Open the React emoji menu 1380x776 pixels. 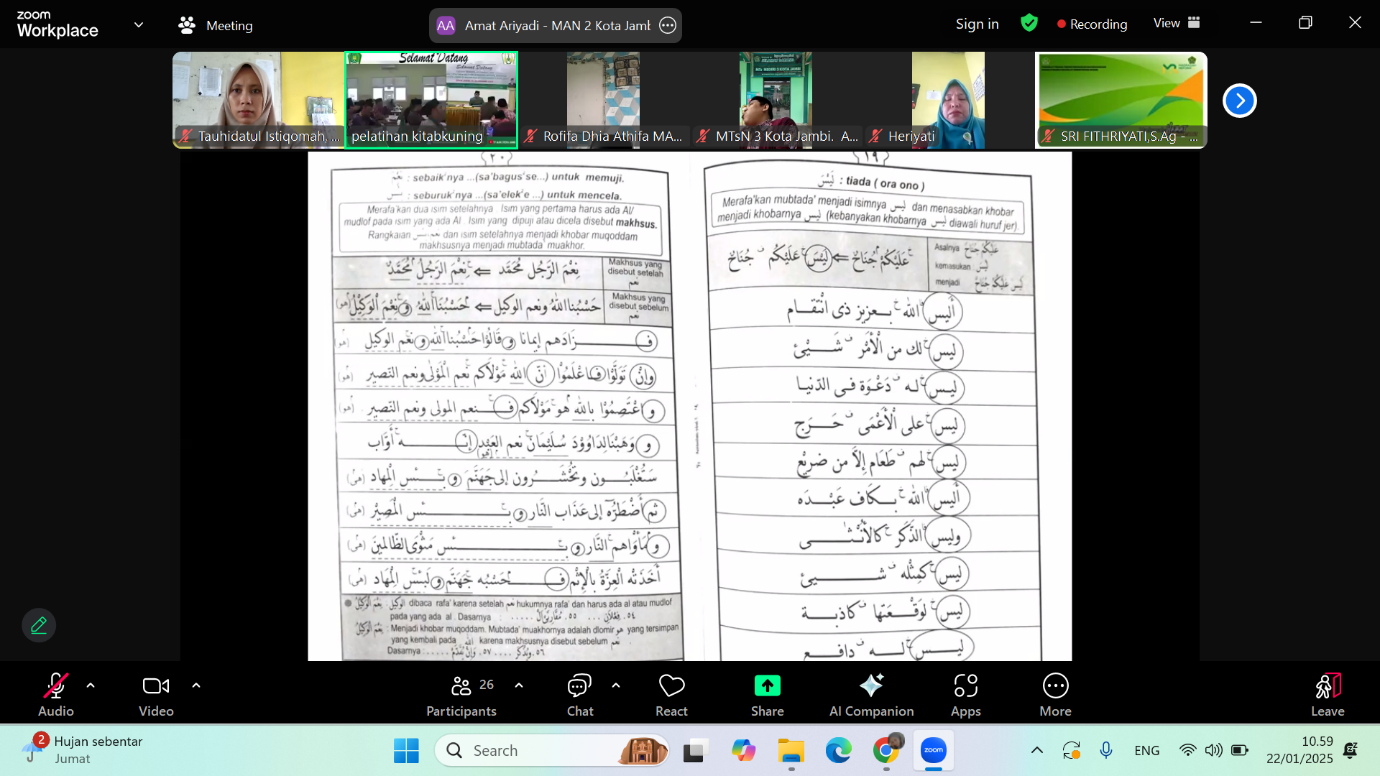click(x=671, y=694)
